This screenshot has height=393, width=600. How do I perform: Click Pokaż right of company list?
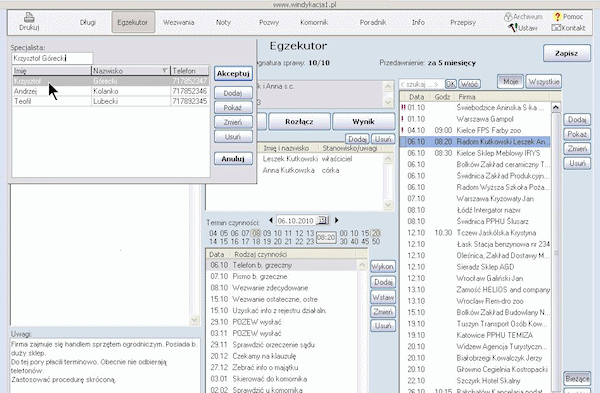click(x=577, y=134)
